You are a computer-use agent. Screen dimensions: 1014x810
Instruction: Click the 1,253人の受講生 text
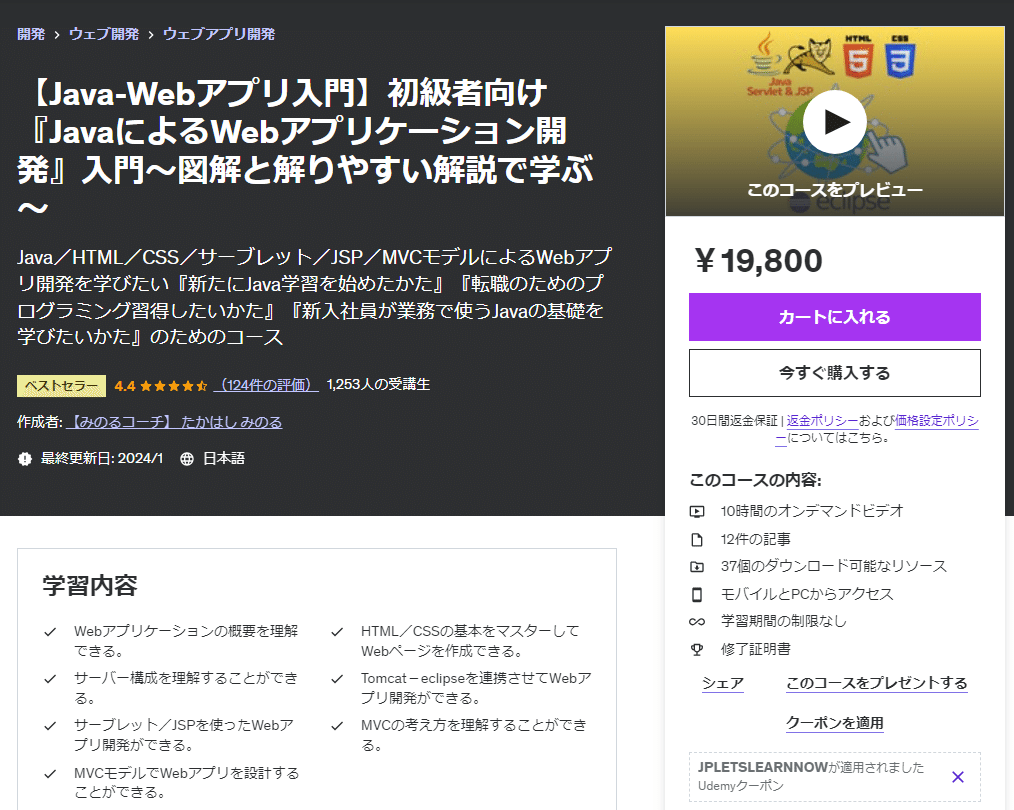(x=378, y=385)
